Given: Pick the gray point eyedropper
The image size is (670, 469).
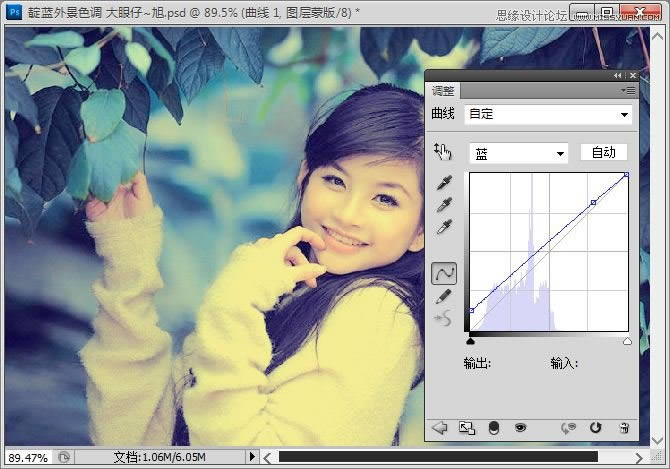Looking at the screenshot, I should (445, 206).
